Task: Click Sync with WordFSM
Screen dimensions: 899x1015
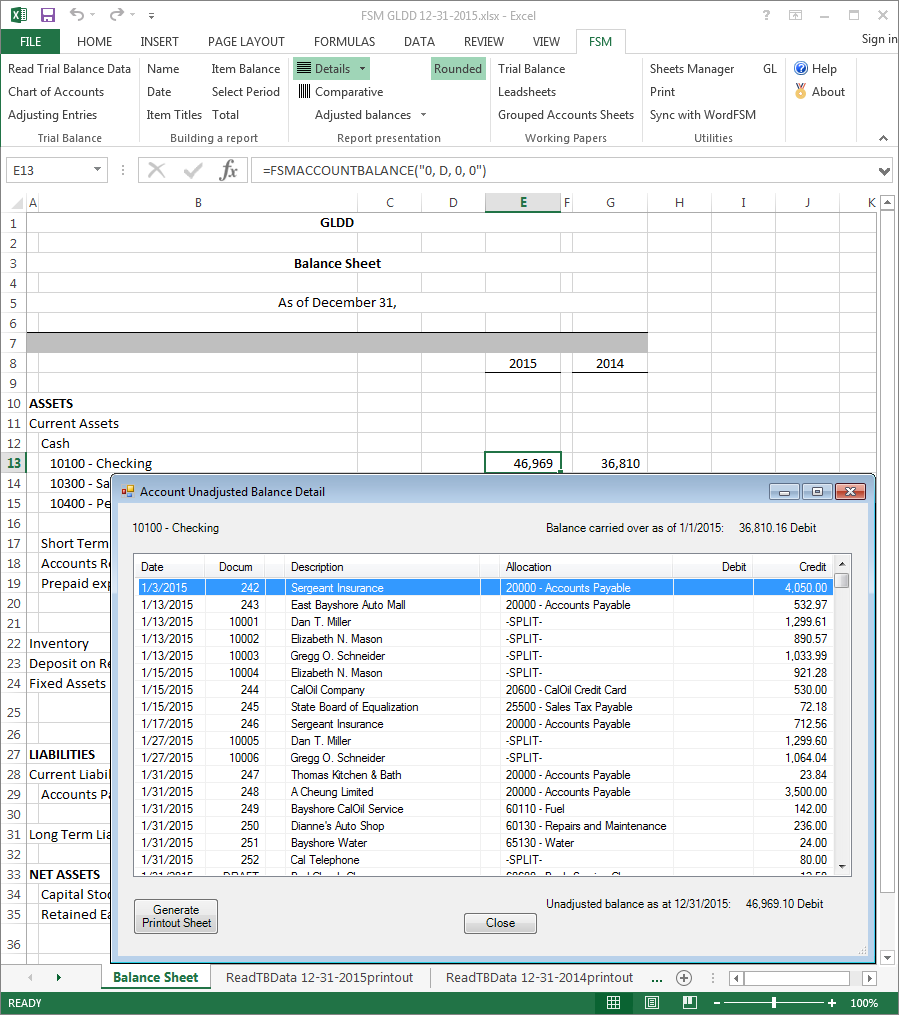Action: [x=702, y=115]
